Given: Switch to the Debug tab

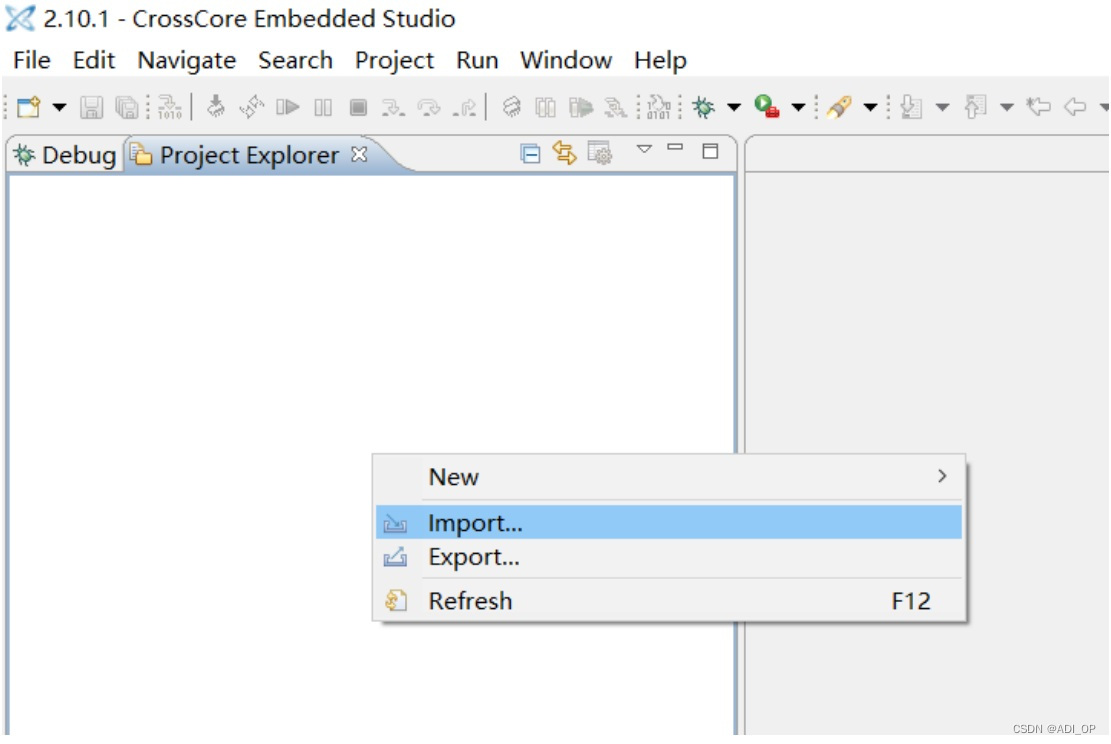Looking at the screenshot, I should click(65, 154).
